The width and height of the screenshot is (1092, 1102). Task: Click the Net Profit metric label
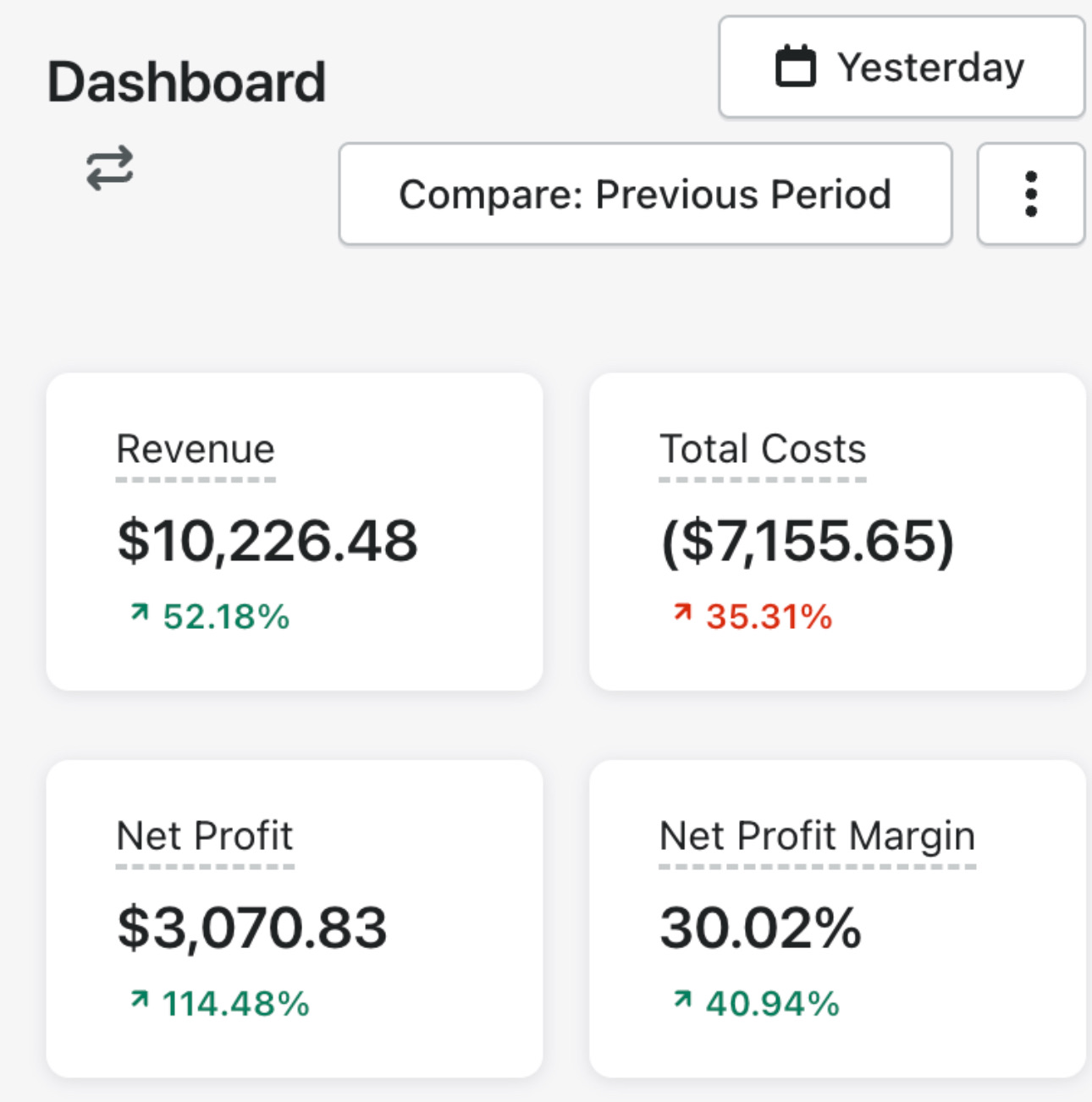[x=205, y=836]
